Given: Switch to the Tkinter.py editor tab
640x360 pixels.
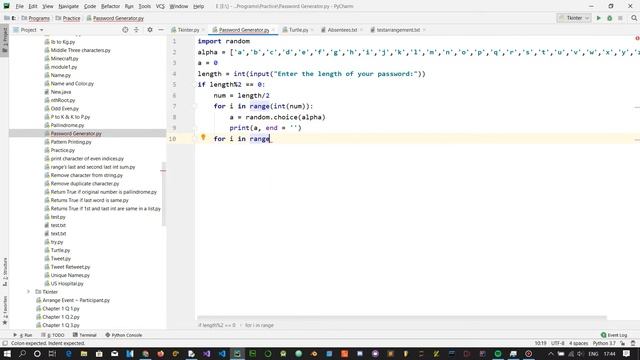Looking at the screenshot, I should [x=188, y=30].
